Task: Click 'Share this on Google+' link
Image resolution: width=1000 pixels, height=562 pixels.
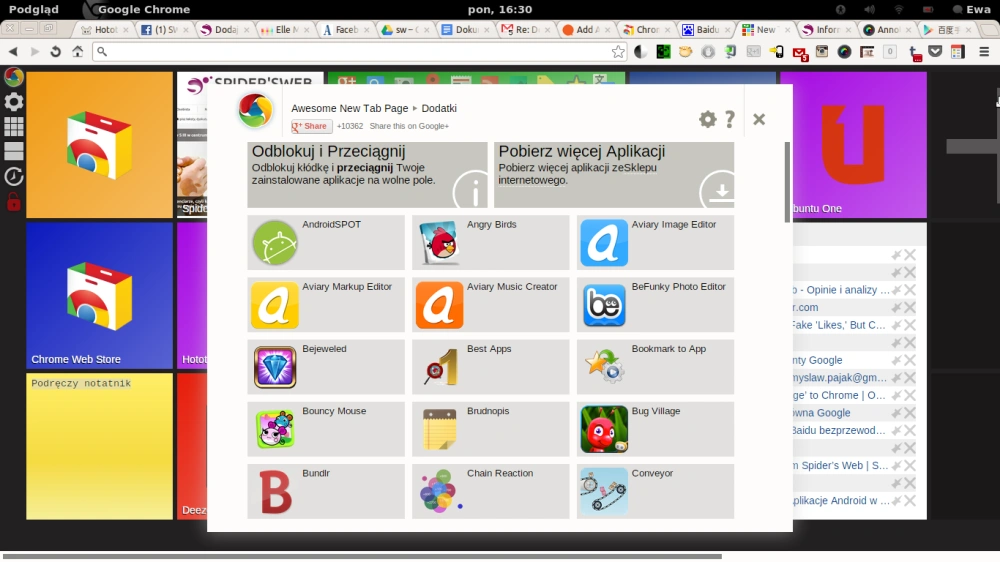Action: coord(409,126)
